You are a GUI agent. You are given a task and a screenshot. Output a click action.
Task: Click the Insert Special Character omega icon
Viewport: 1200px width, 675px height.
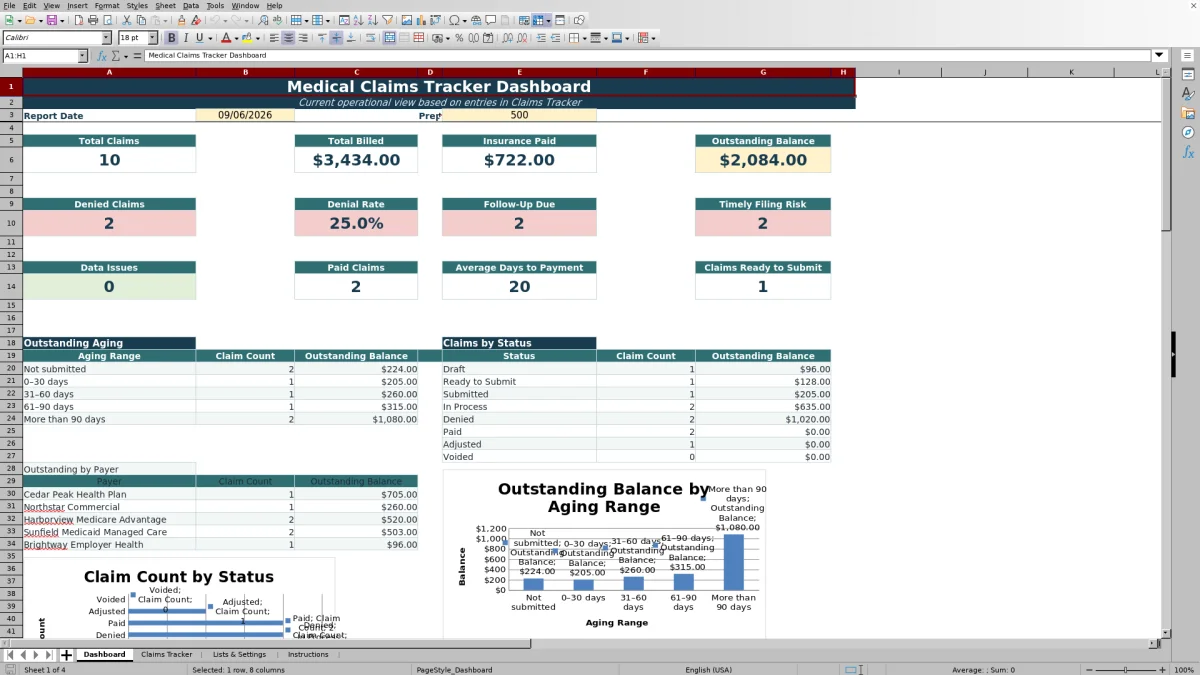[454, 20]
